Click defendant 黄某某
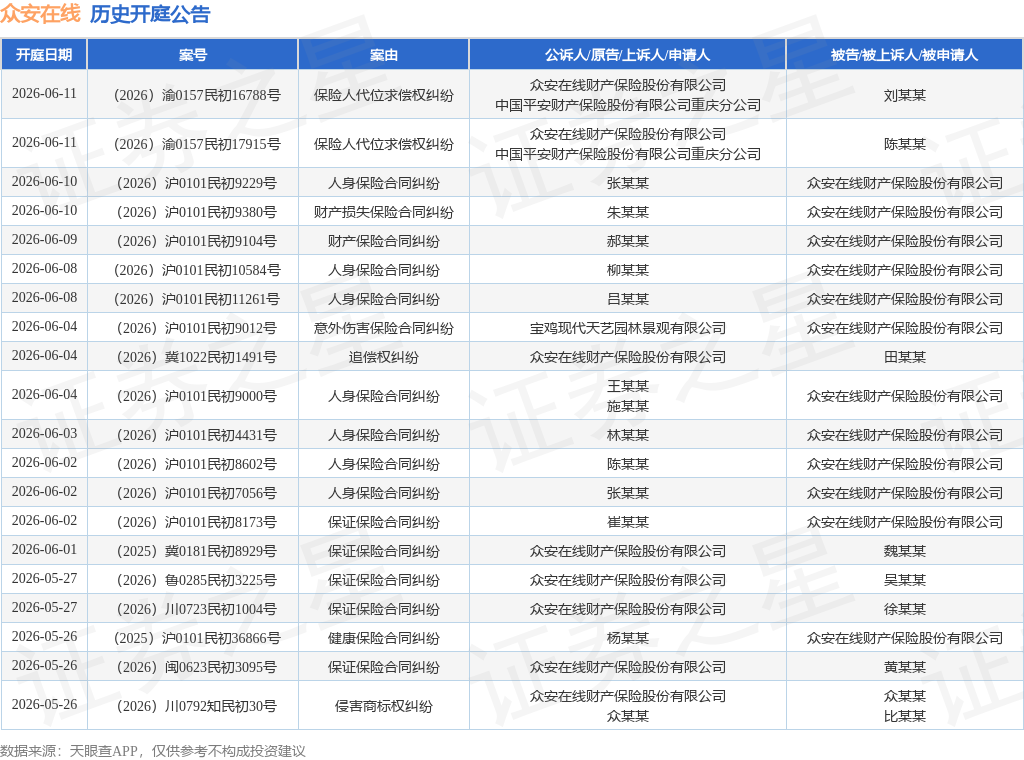 coord(904,667)
